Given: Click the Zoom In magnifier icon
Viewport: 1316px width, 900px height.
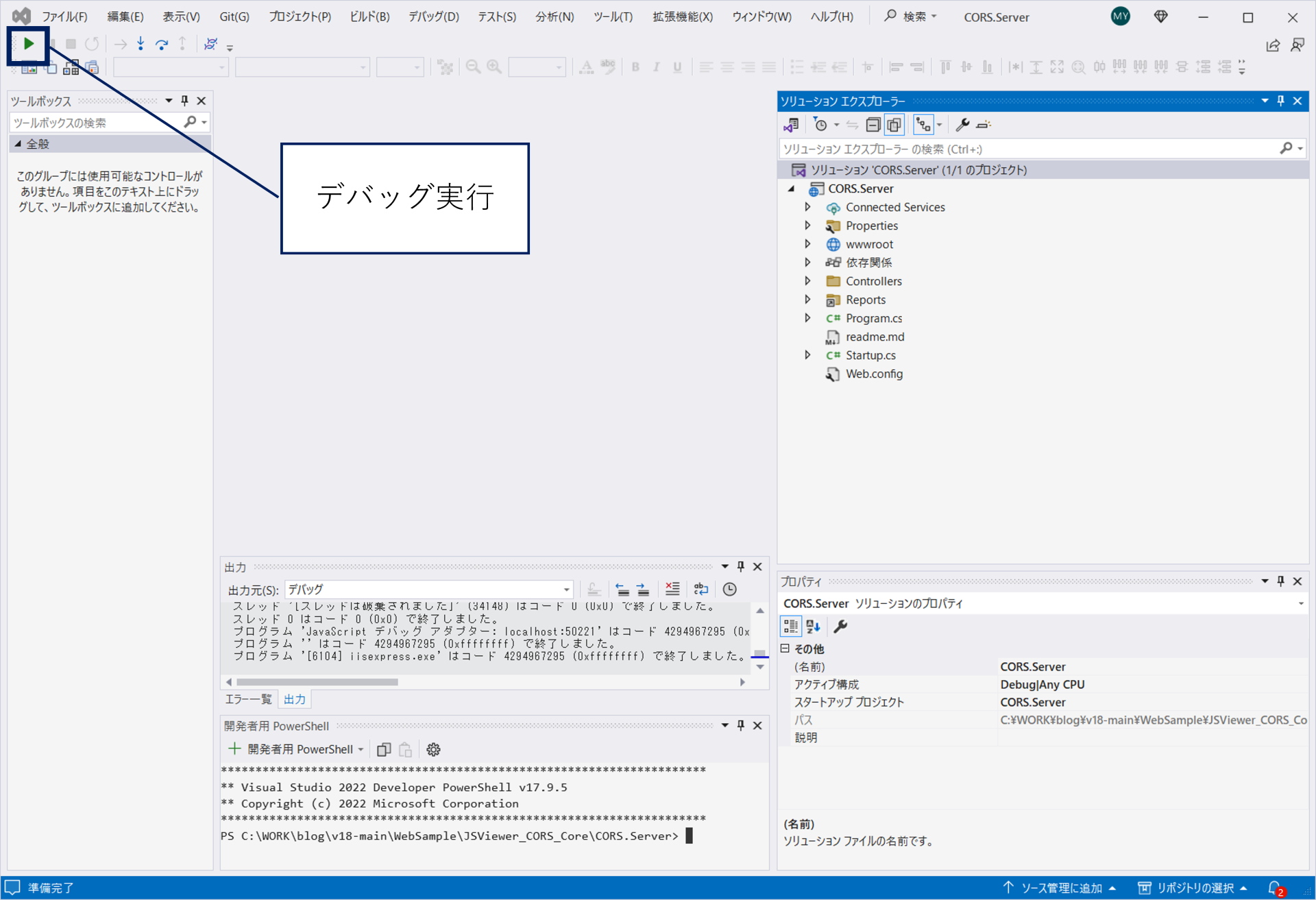Looking at the screenshot, I should tap(494, 67).
